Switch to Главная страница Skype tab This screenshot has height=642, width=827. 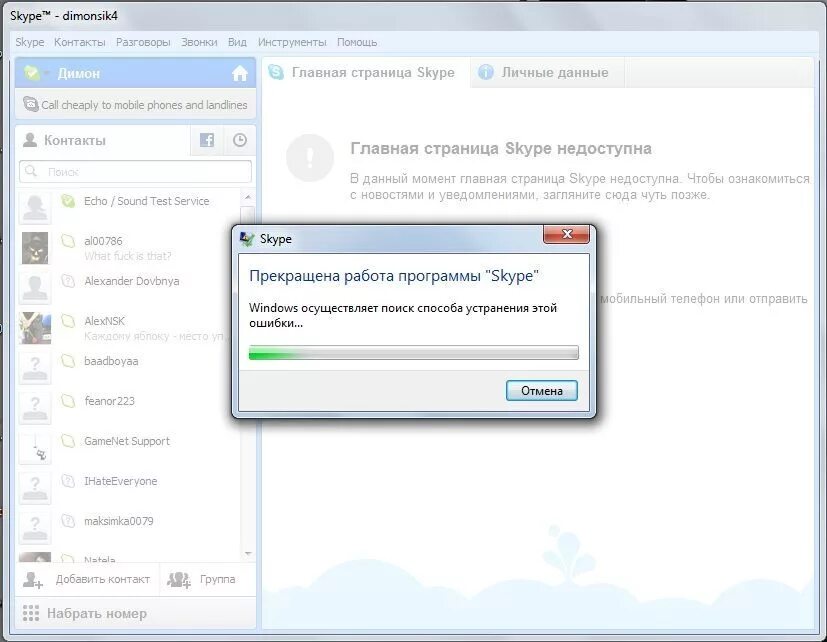tap(366, 72)
